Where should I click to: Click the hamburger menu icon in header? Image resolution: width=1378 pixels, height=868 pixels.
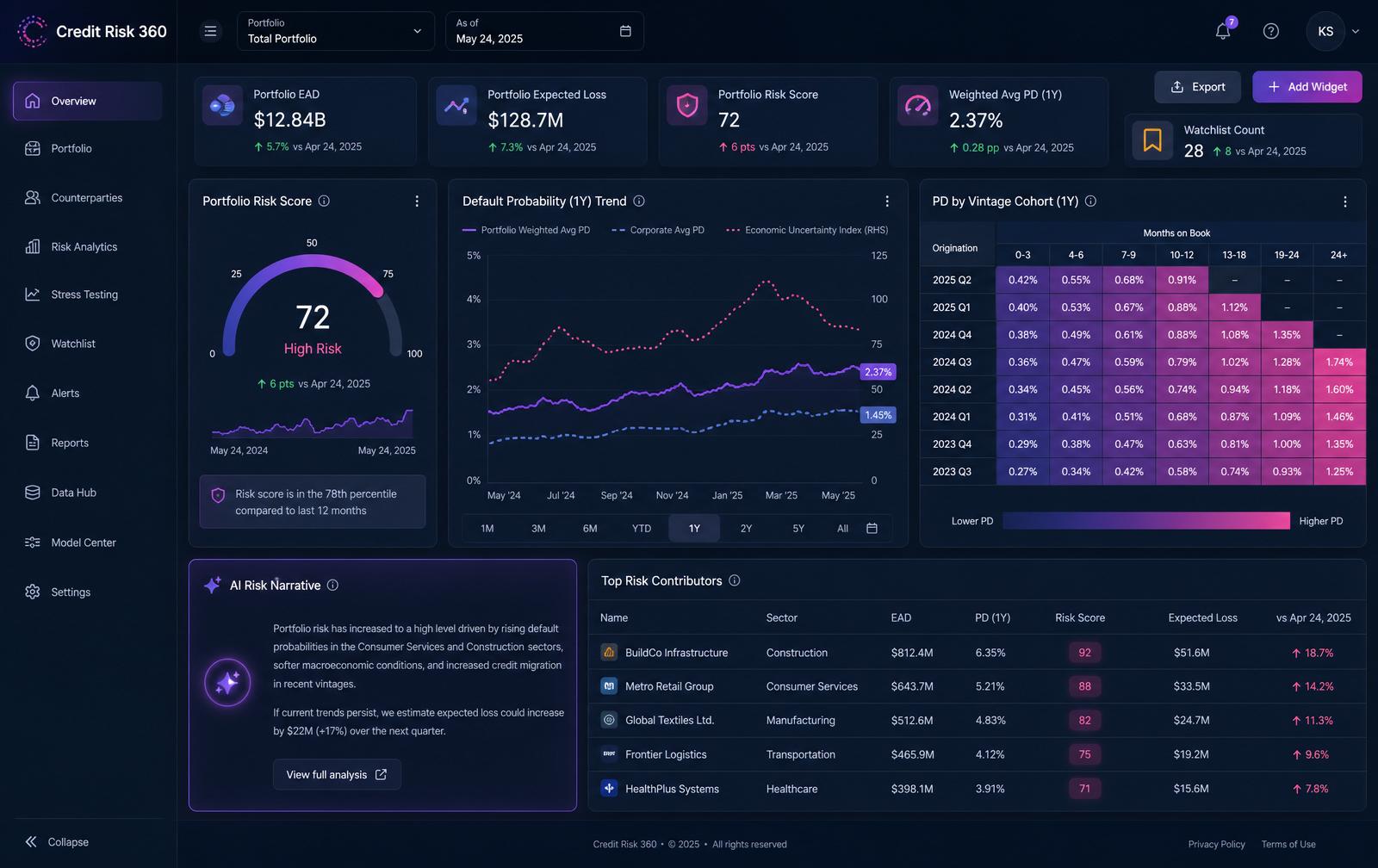tap(210, 31)
